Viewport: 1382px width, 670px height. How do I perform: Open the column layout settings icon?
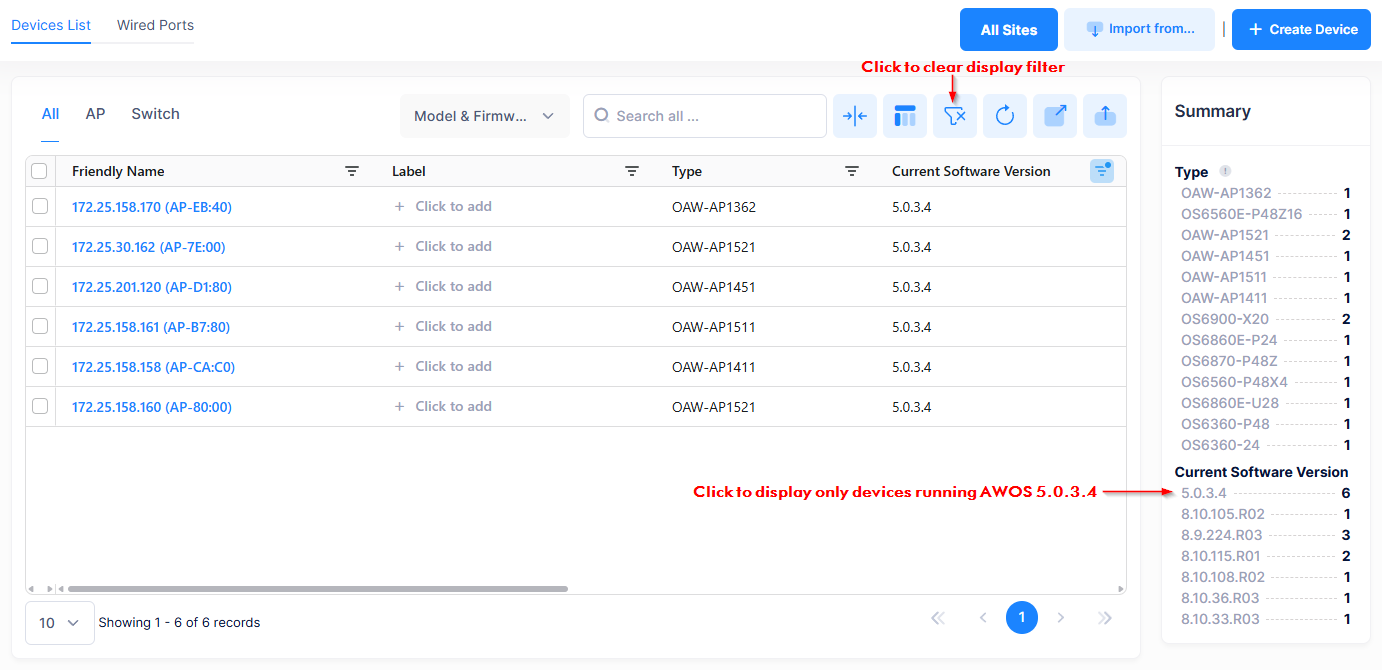click(x=905, y=116)
